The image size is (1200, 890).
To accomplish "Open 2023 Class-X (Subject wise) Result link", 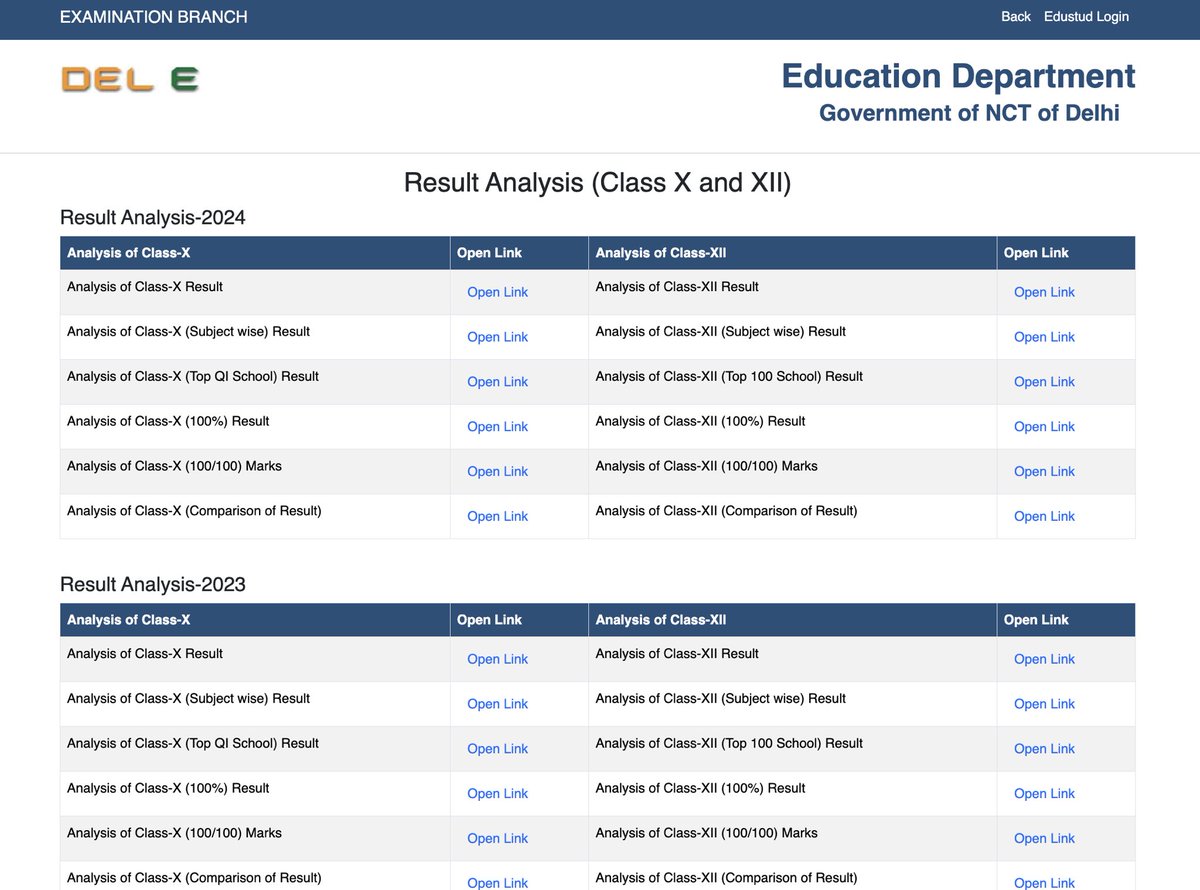I will coord(497,704).
